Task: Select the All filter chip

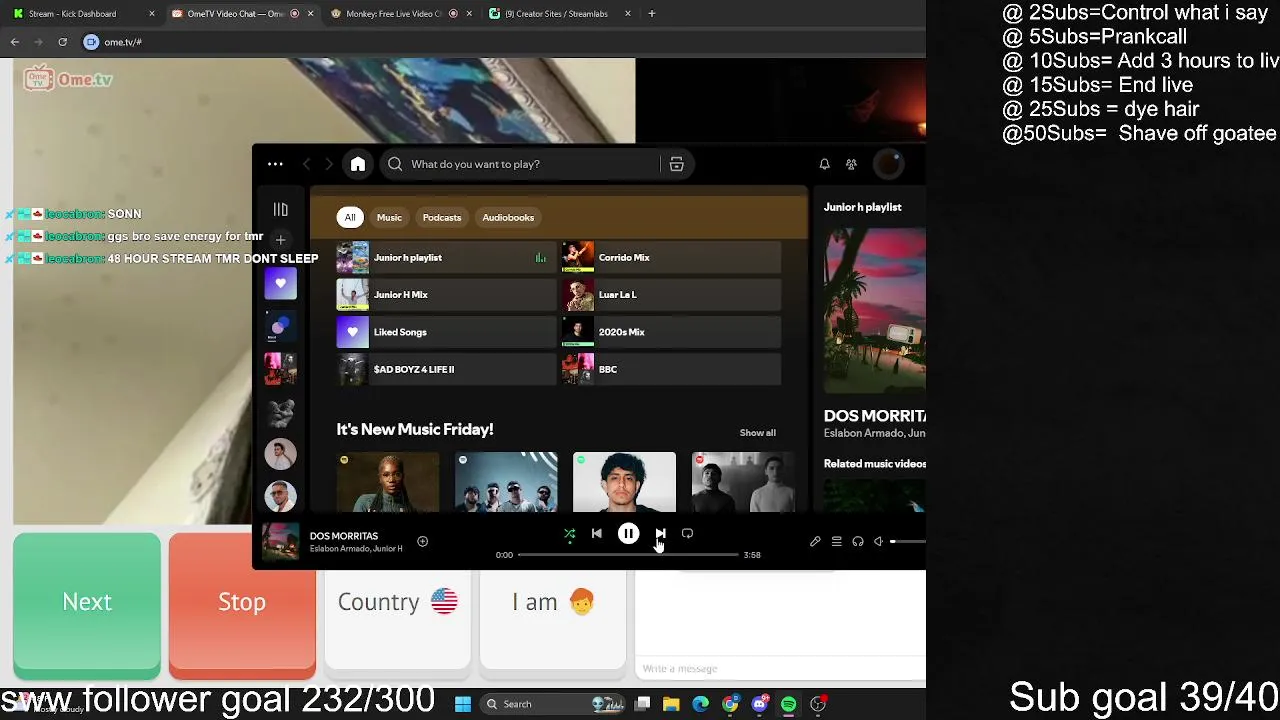Action: point(350,217)
